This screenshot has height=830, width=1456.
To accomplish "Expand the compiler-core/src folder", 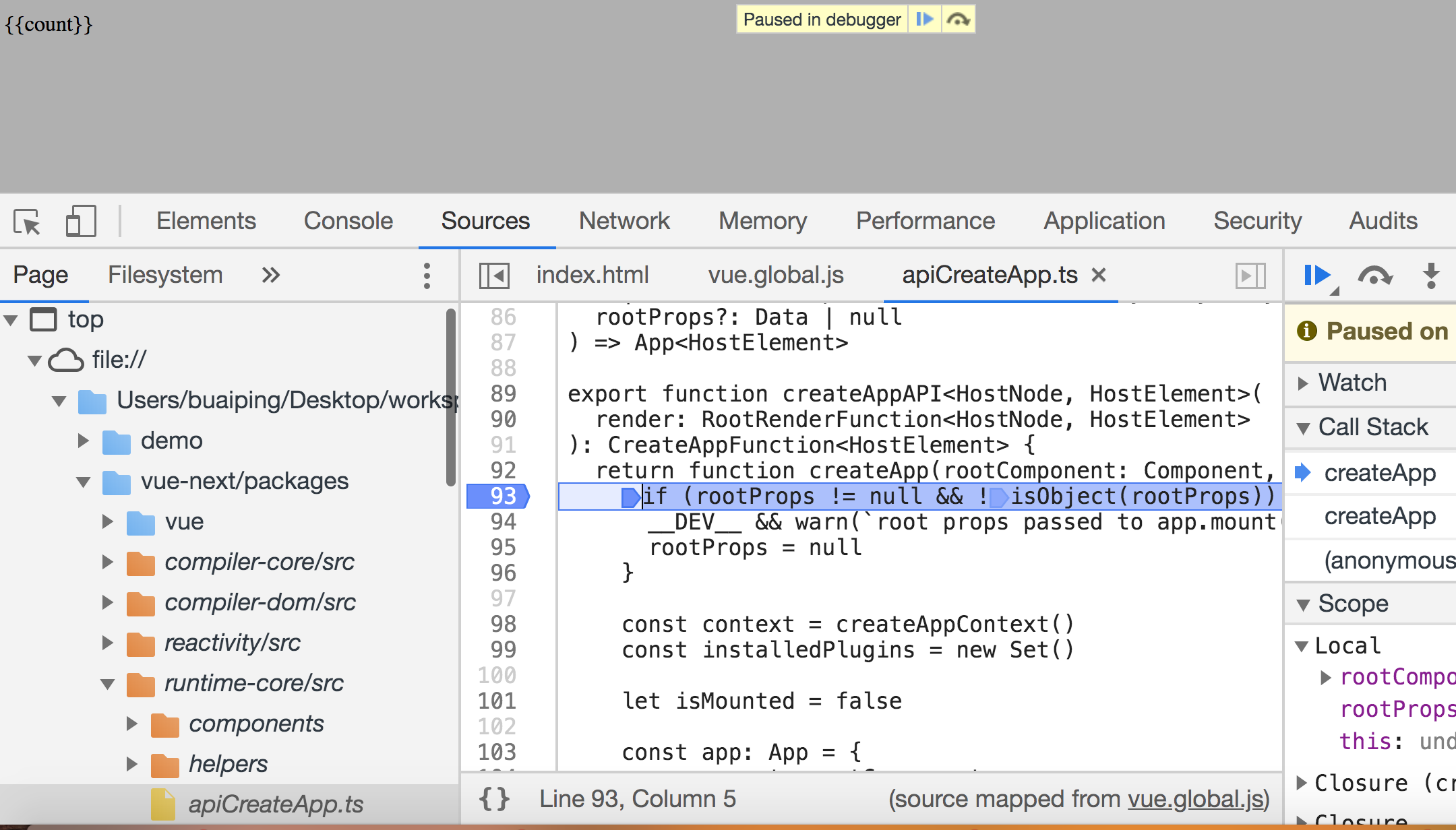I will (108, 562).
